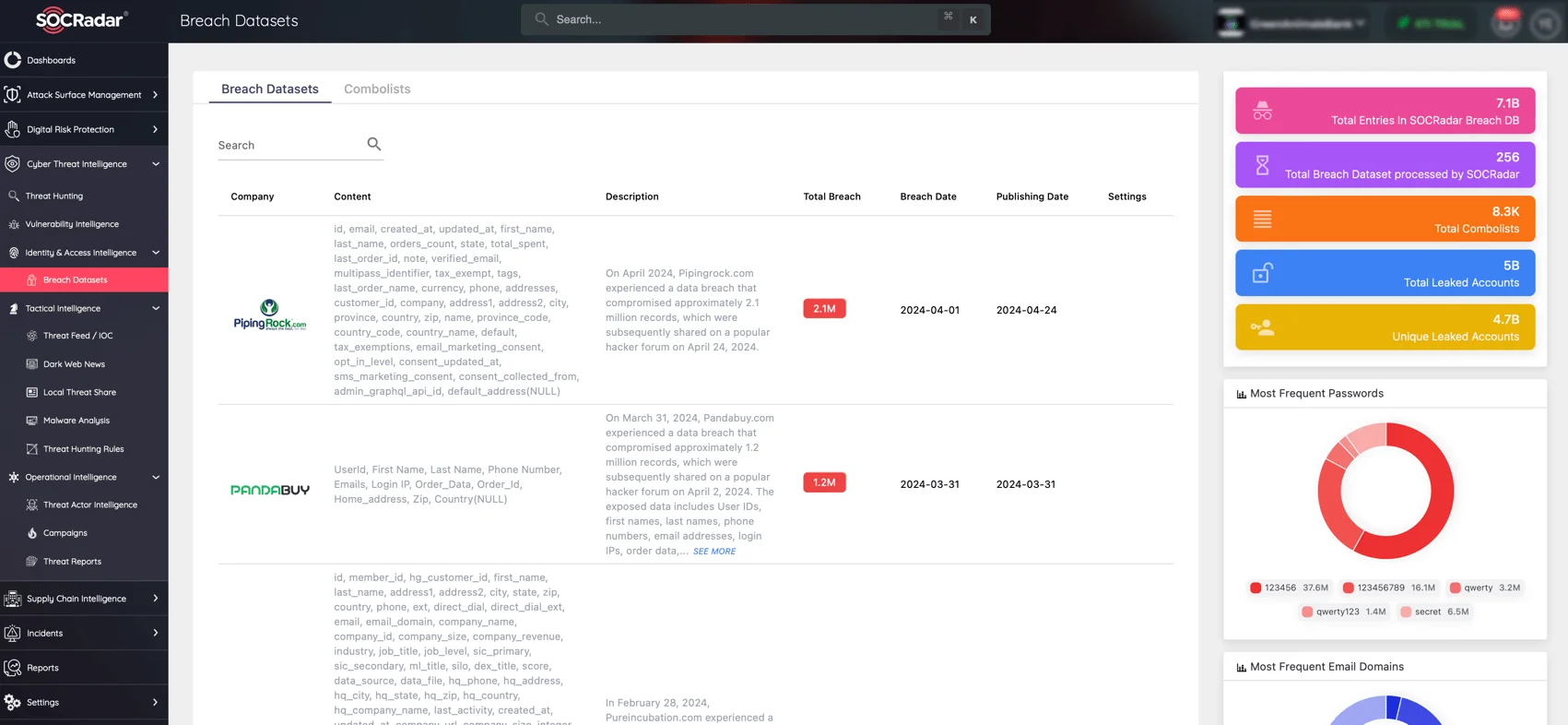Switch to the Combolists tab
The width and height of the screenshot is (1568, 725).
coord(377,89)
